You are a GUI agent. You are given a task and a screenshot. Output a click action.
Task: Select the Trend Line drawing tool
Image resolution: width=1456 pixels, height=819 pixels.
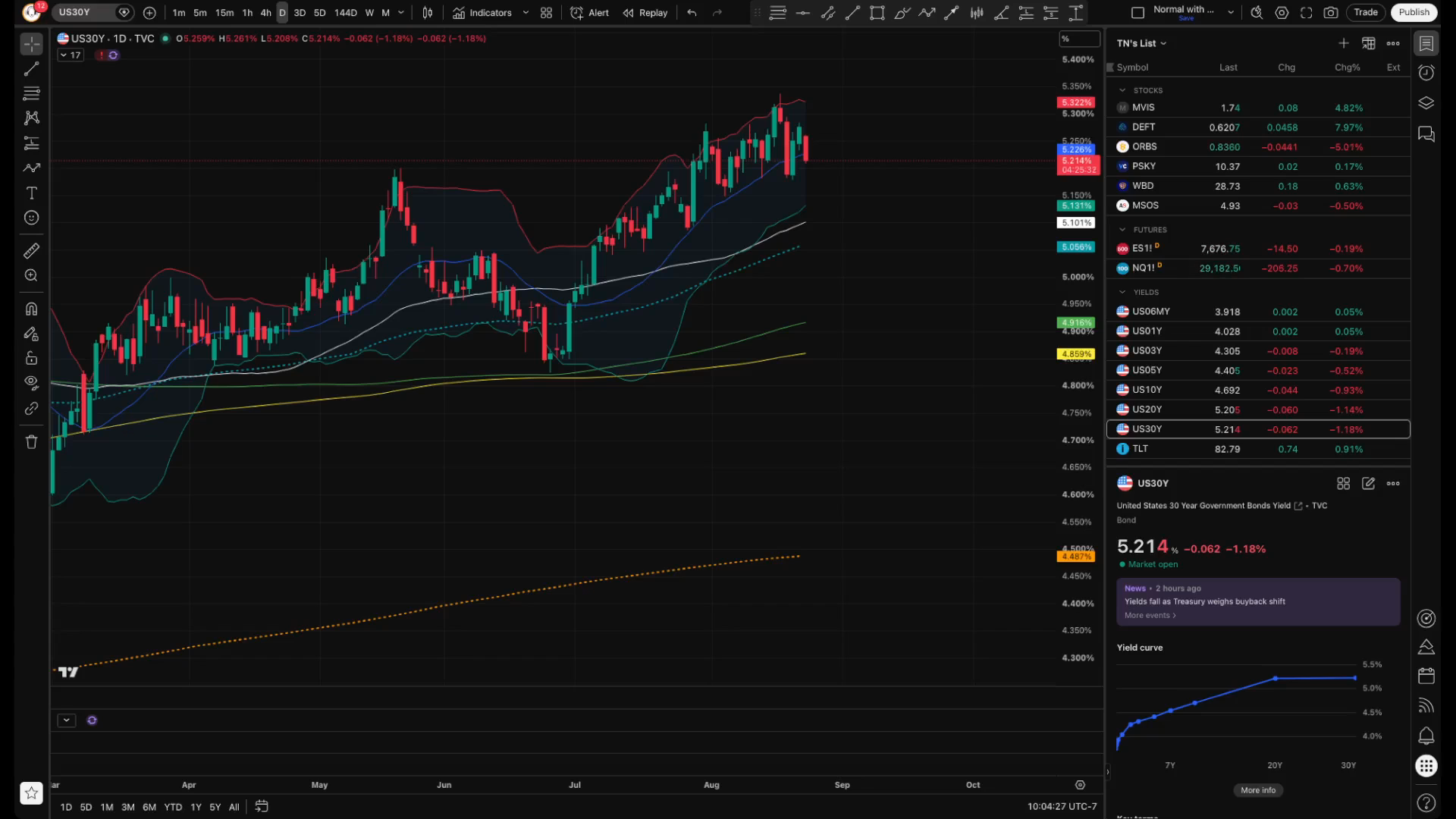click(31, 69)
